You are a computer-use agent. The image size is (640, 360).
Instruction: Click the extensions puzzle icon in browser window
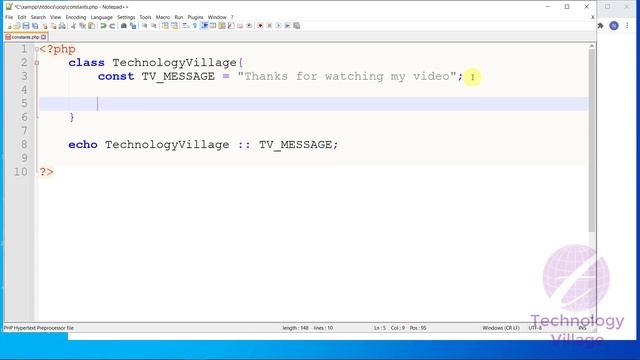(x=600, y=26)
